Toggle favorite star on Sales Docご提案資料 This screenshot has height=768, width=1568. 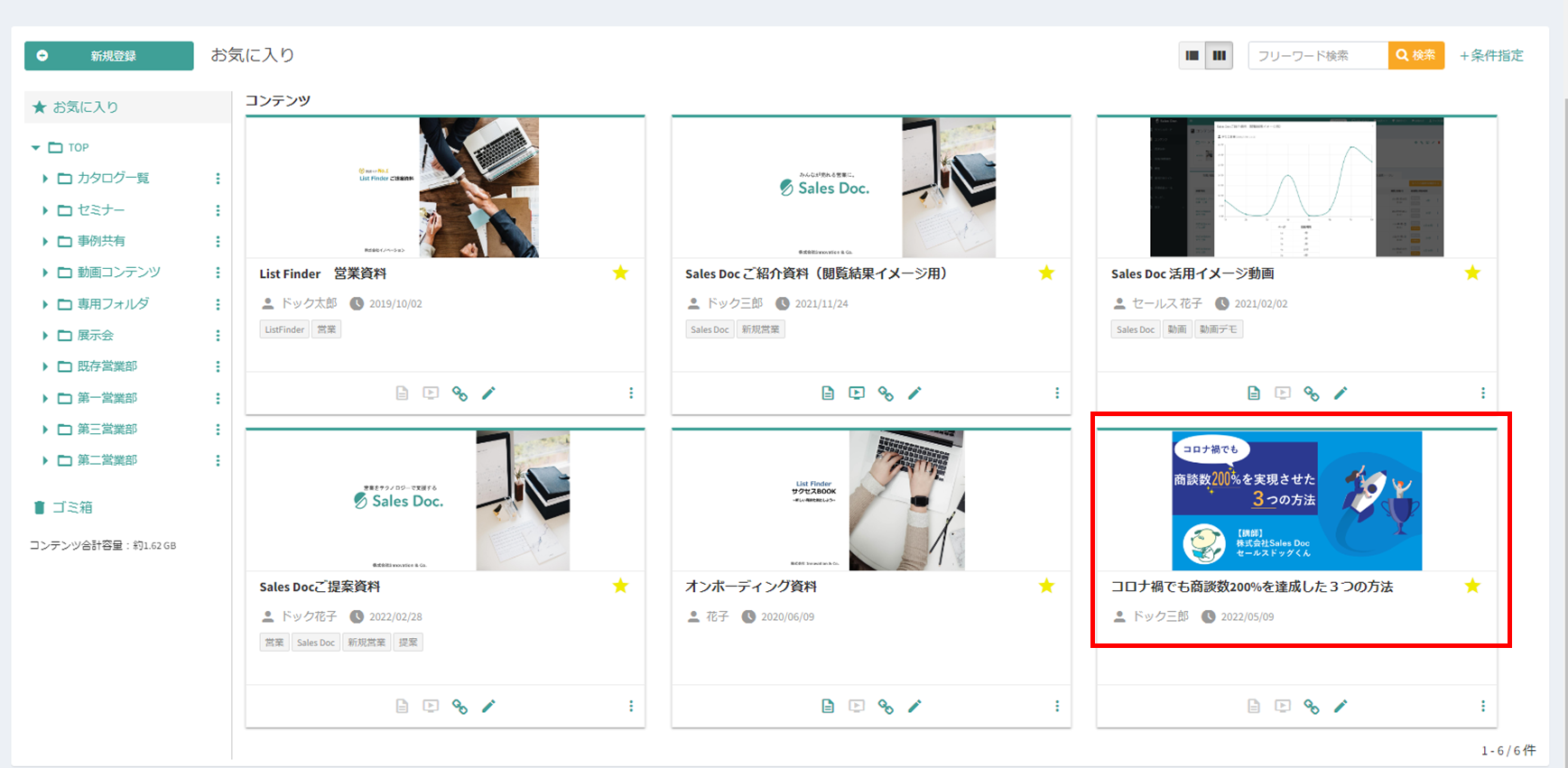point(621,586)
